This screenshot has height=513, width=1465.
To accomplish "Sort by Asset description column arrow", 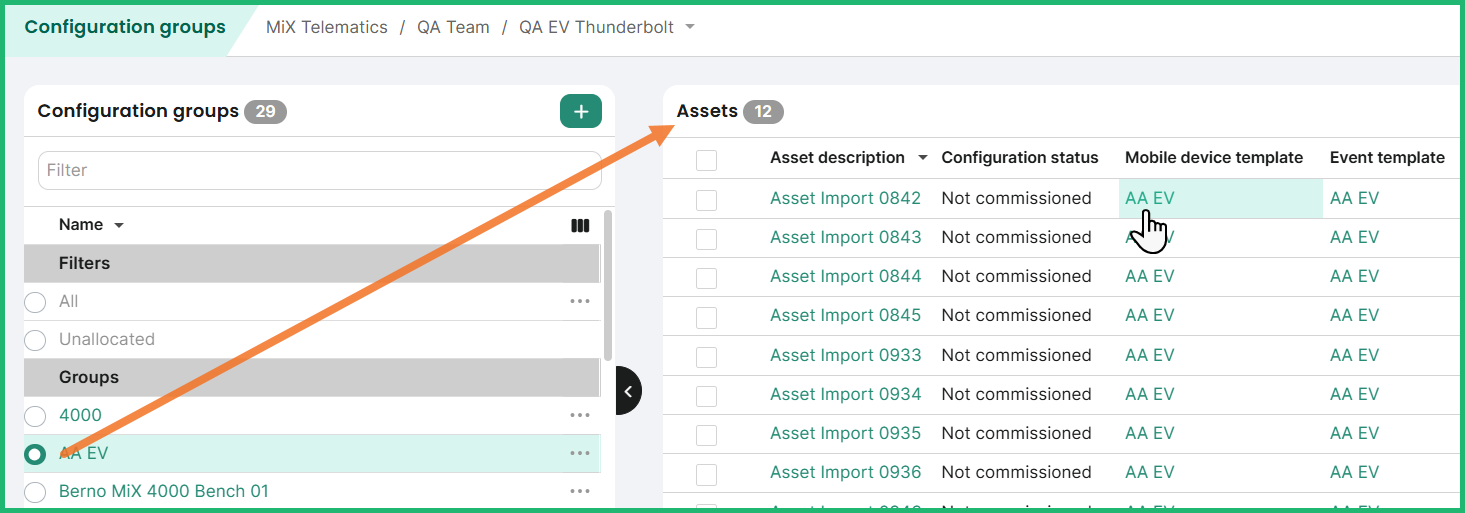I will [922, 158].
